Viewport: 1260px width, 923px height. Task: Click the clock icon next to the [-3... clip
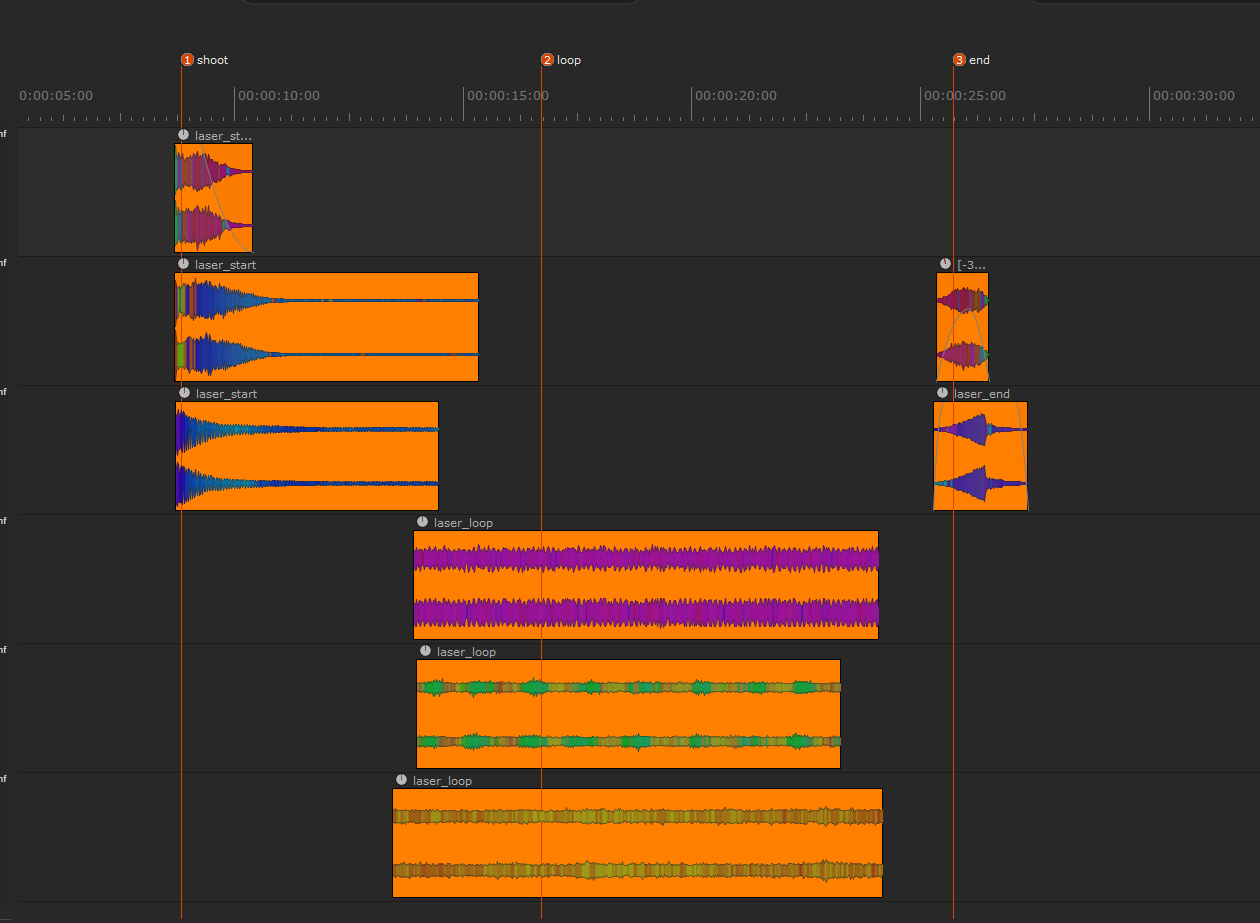[945, 264]
